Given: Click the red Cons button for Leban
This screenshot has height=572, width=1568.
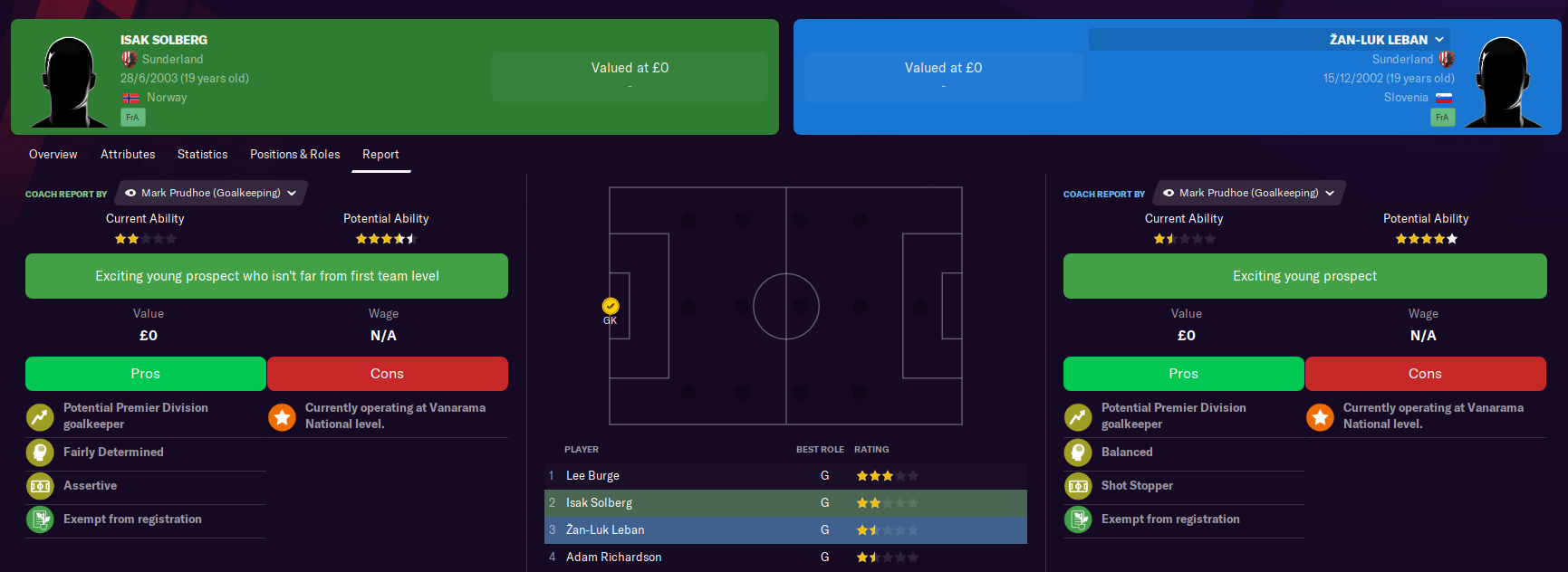Looking at the screenshot, I should coord(1425,374).
